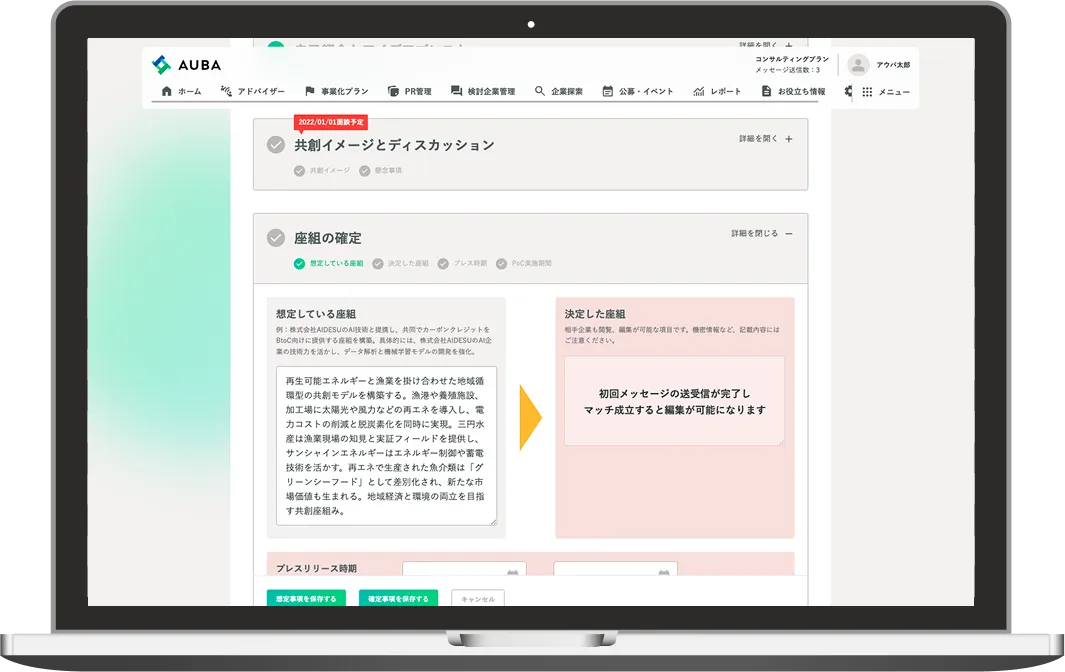This screenshot has width=1065, height=672.
Task: Click the AUBA logo
Action: point(186,65)
